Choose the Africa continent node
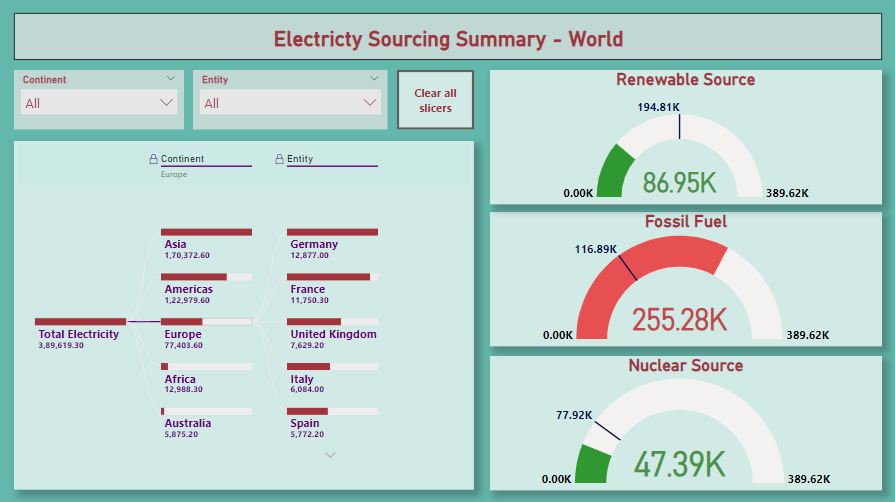895x502 pixels. 206,367
